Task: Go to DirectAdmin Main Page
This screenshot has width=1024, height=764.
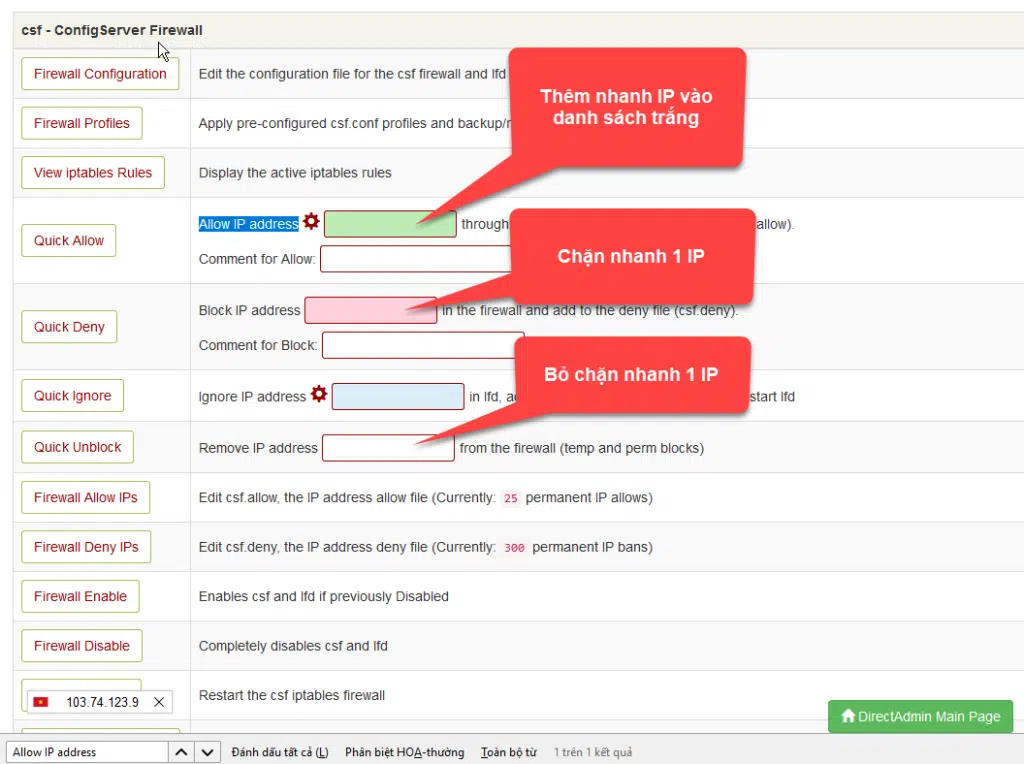Action: click(x=920, y=716)
